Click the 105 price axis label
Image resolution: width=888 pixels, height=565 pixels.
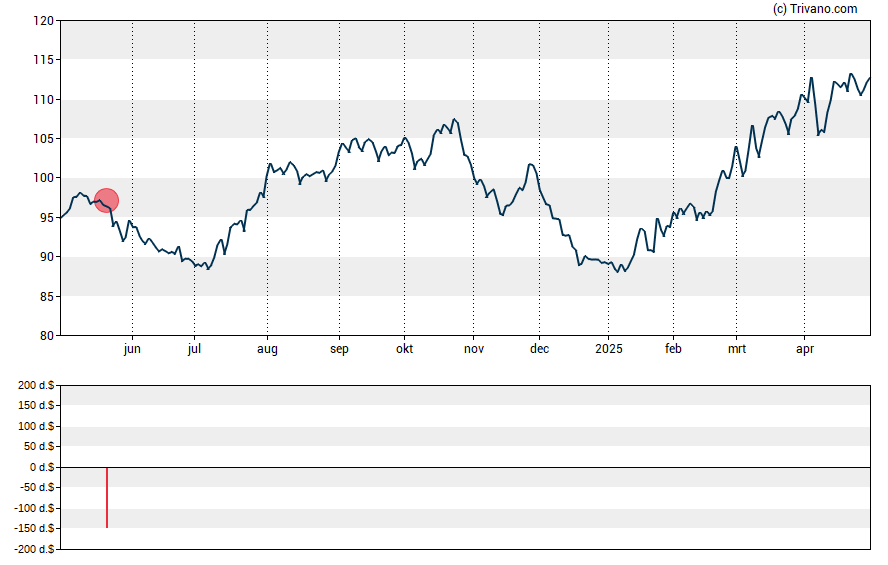tap(44, 139)
